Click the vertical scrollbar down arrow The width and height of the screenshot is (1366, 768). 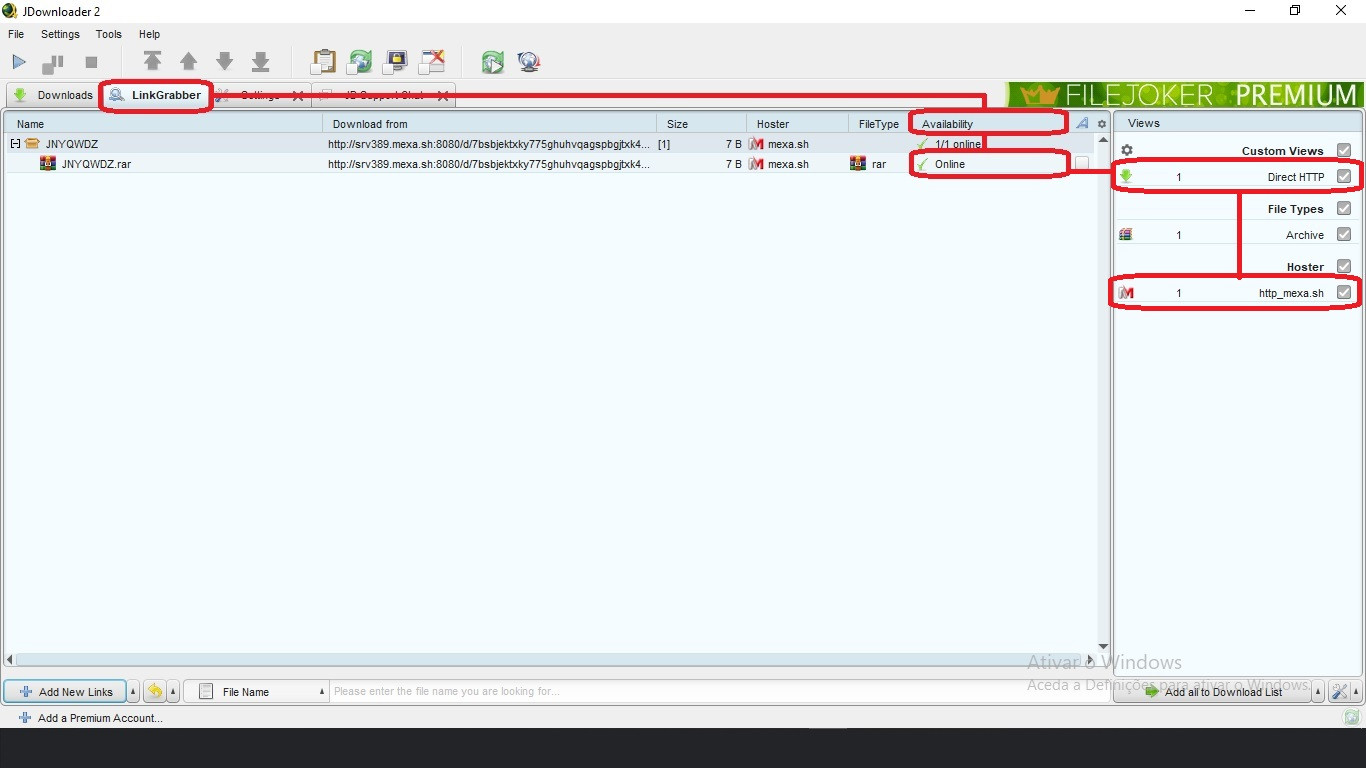(1103, 647)
